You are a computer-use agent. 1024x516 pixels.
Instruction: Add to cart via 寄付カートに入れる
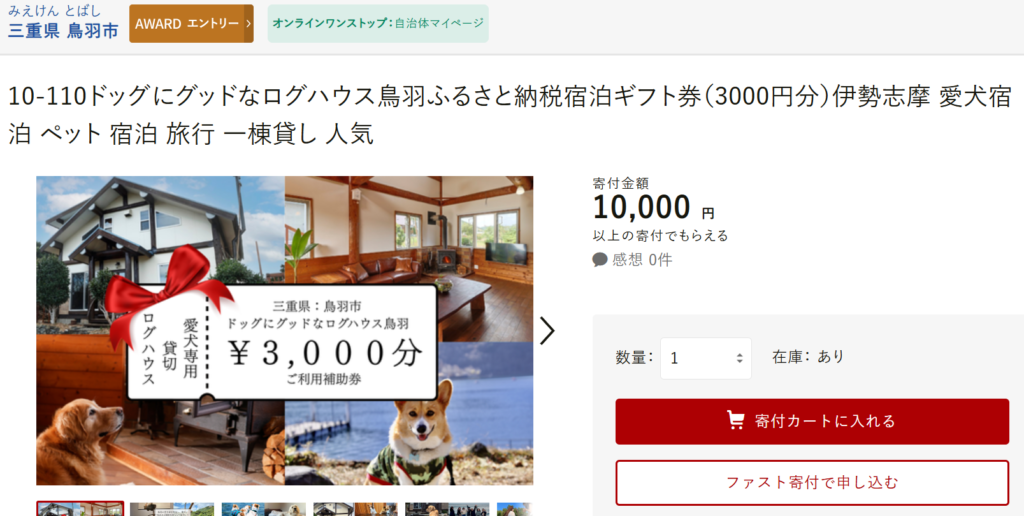tap(812, 421)
